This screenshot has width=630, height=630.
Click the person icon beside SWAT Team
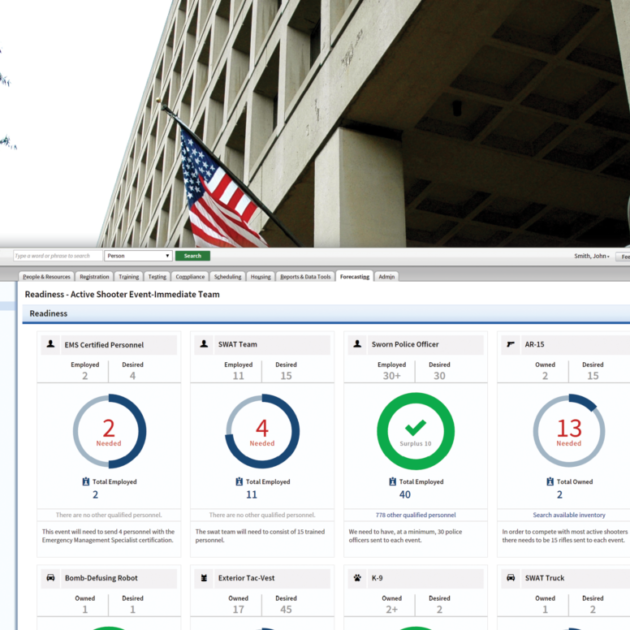(x=204, y=344)
